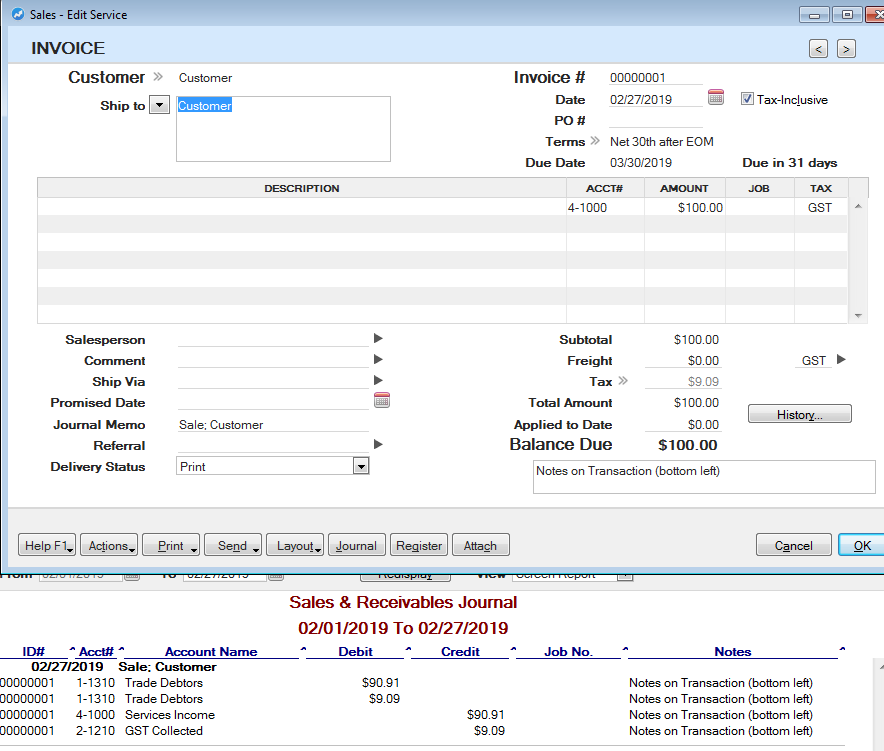Open the Ship to dropdown arrow

tap(159, 106)
